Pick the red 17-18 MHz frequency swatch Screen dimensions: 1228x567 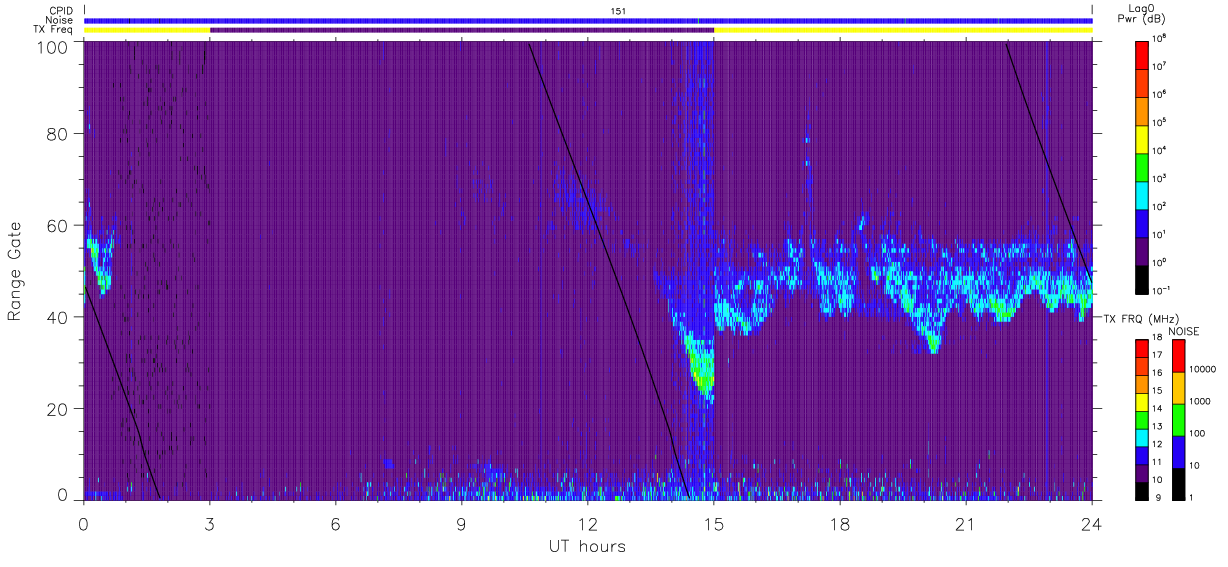(x=1143, y=349)
